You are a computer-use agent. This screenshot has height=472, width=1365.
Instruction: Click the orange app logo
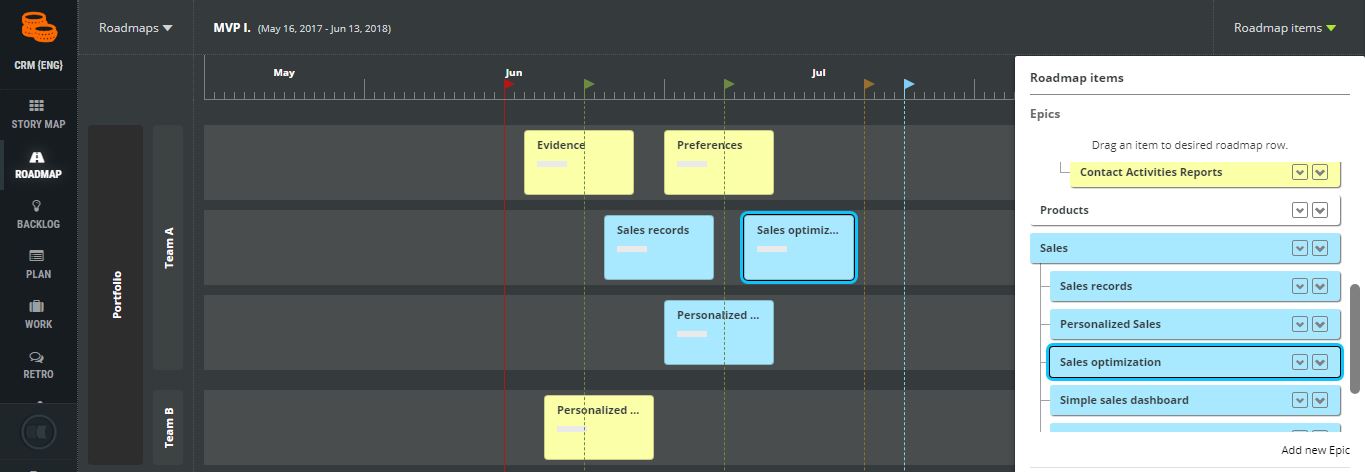38,27
